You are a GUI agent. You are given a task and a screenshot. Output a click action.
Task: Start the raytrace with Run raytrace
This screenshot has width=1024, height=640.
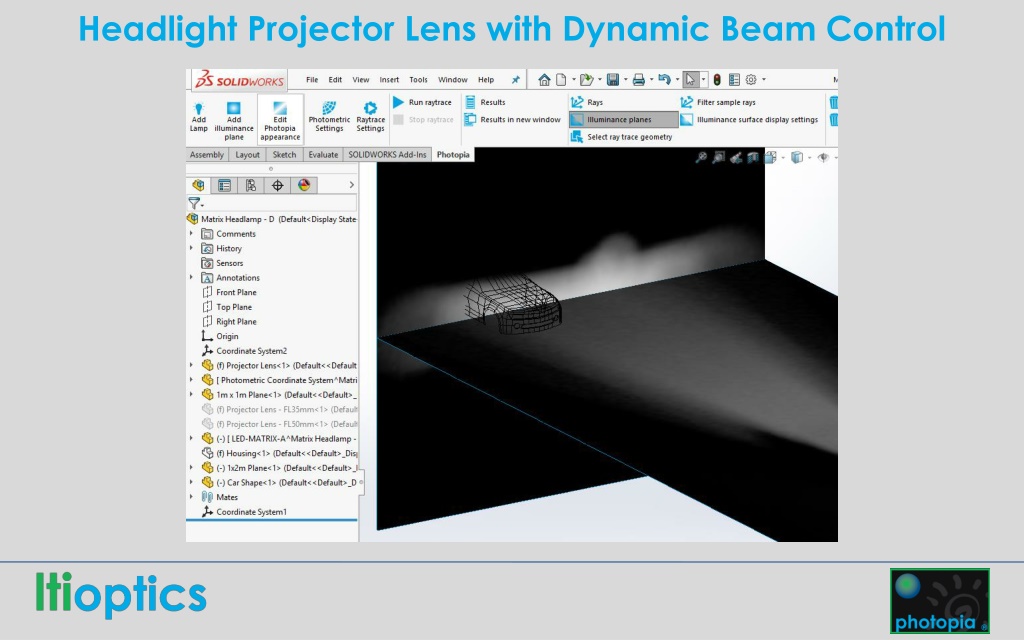coord(423,103)
